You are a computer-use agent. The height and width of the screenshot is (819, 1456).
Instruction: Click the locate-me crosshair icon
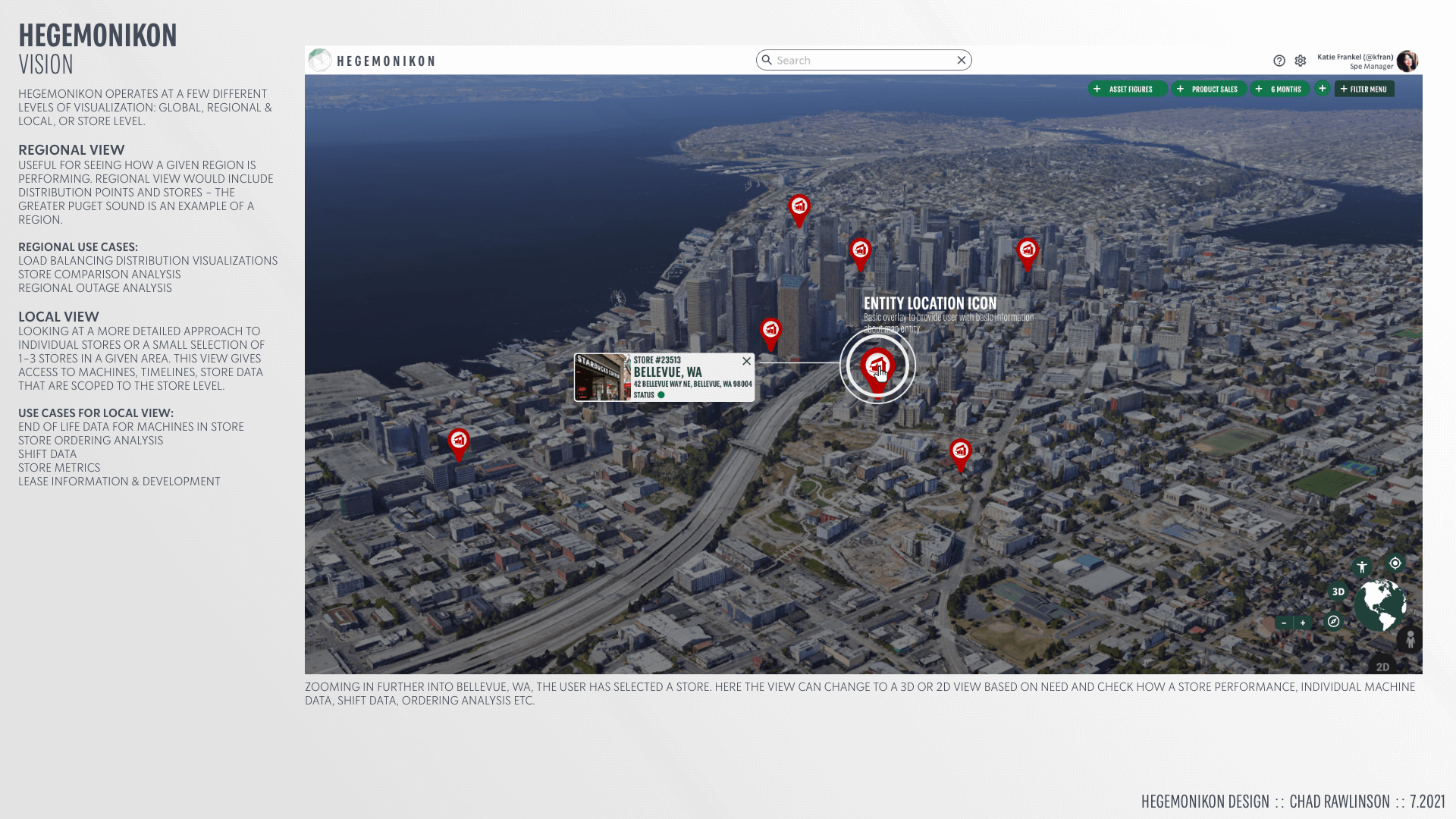click(1395, 563)
